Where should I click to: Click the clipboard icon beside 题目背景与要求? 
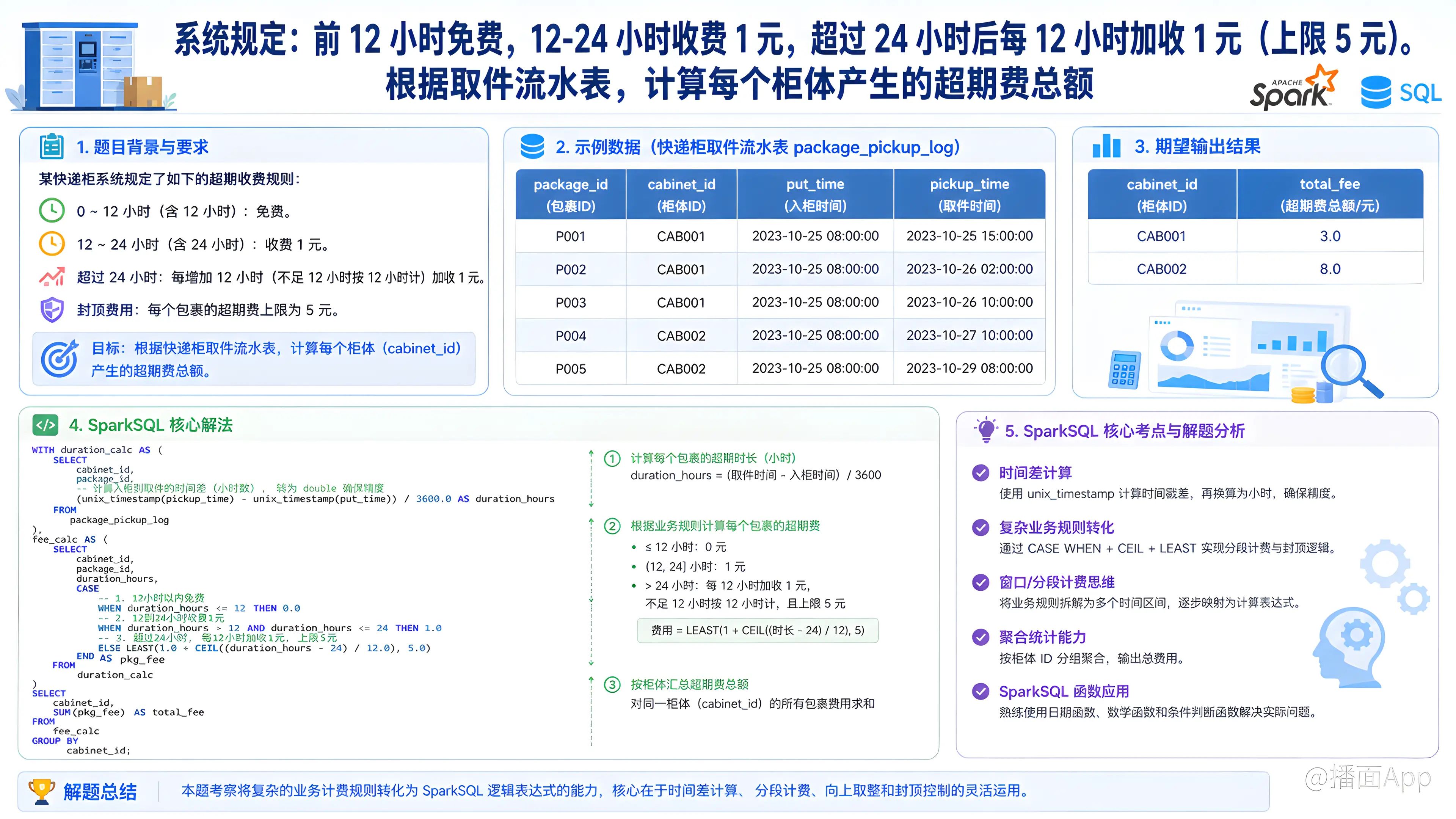point(52,146)
